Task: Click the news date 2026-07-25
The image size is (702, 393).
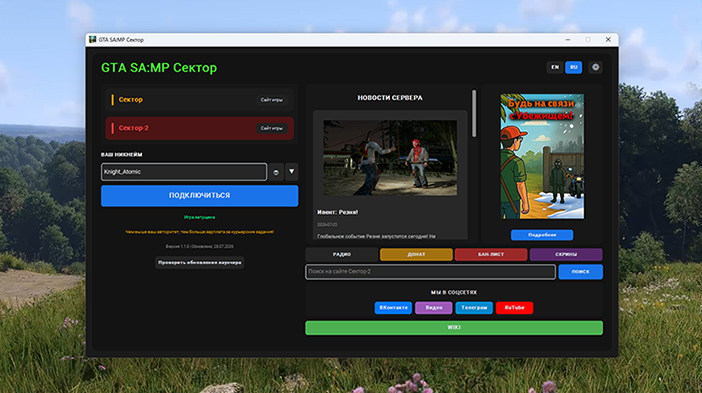Action: [327, 225]
